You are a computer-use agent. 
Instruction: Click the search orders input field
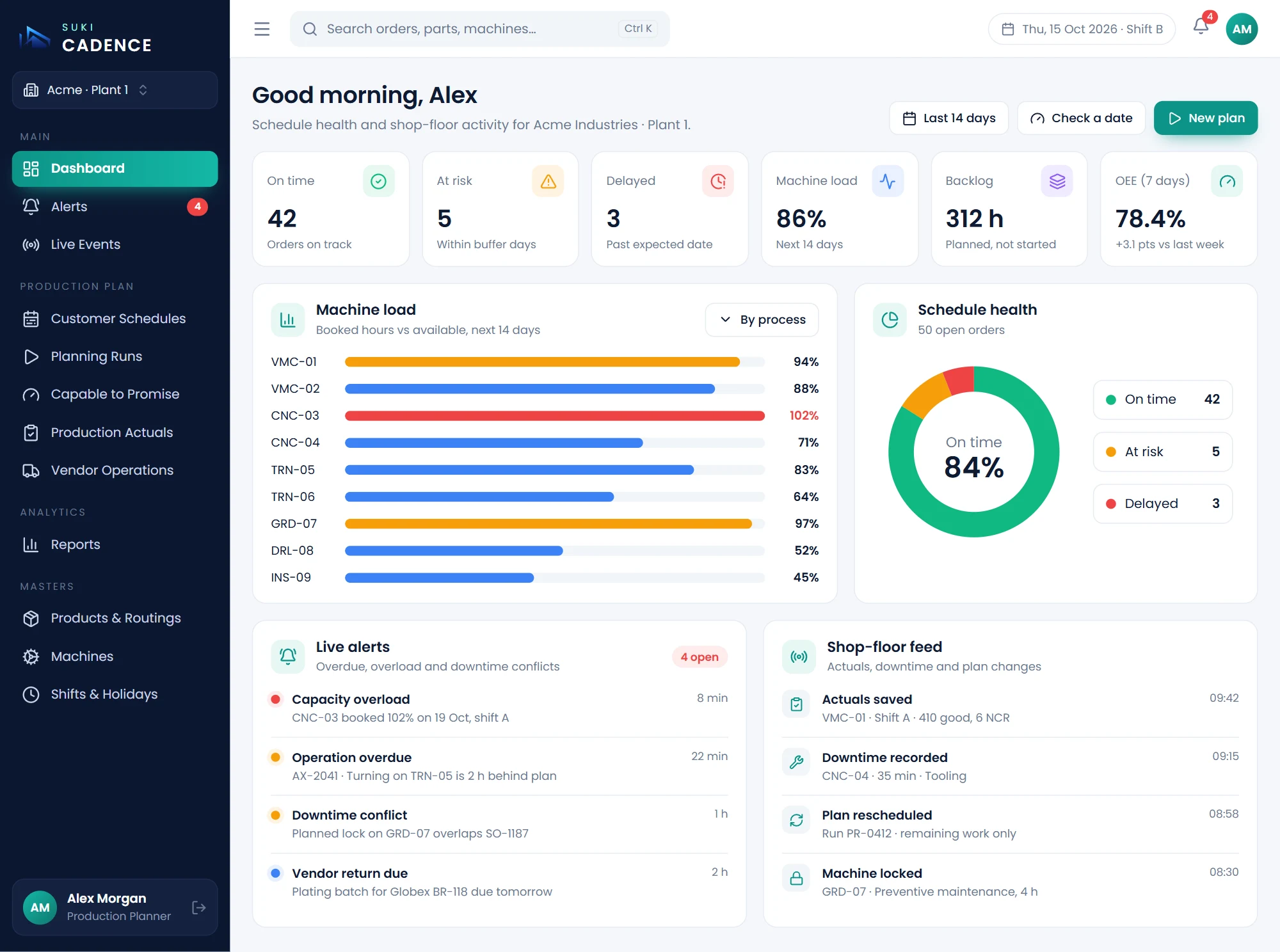point(480,29)
